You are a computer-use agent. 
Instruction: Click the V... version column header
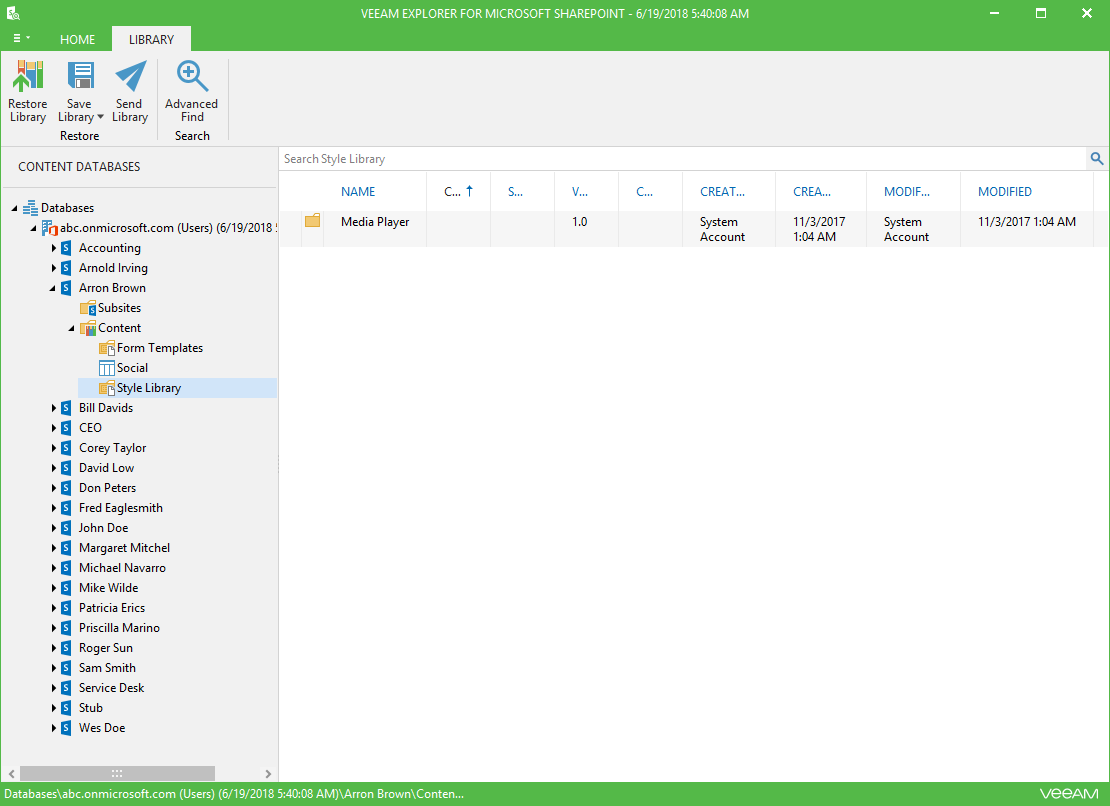pos(580,192)
